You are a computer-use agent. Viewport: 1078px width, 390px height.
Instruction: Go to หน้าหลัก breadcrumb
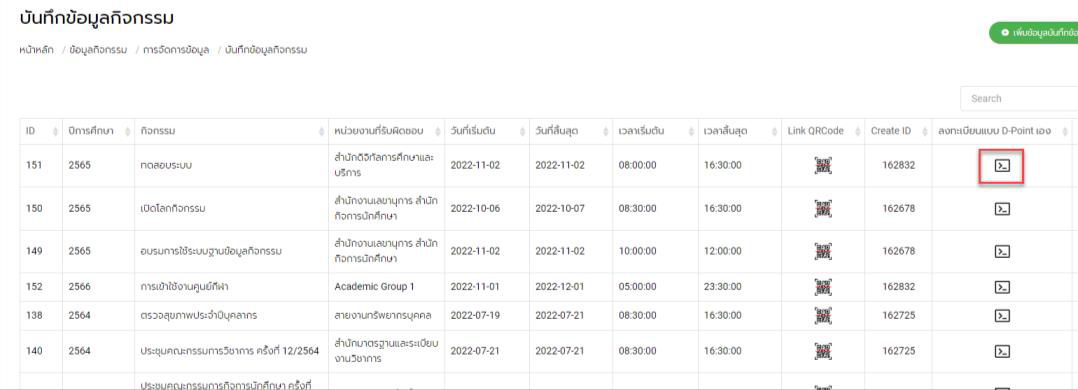pyautogui.click(x=36, y=50)
